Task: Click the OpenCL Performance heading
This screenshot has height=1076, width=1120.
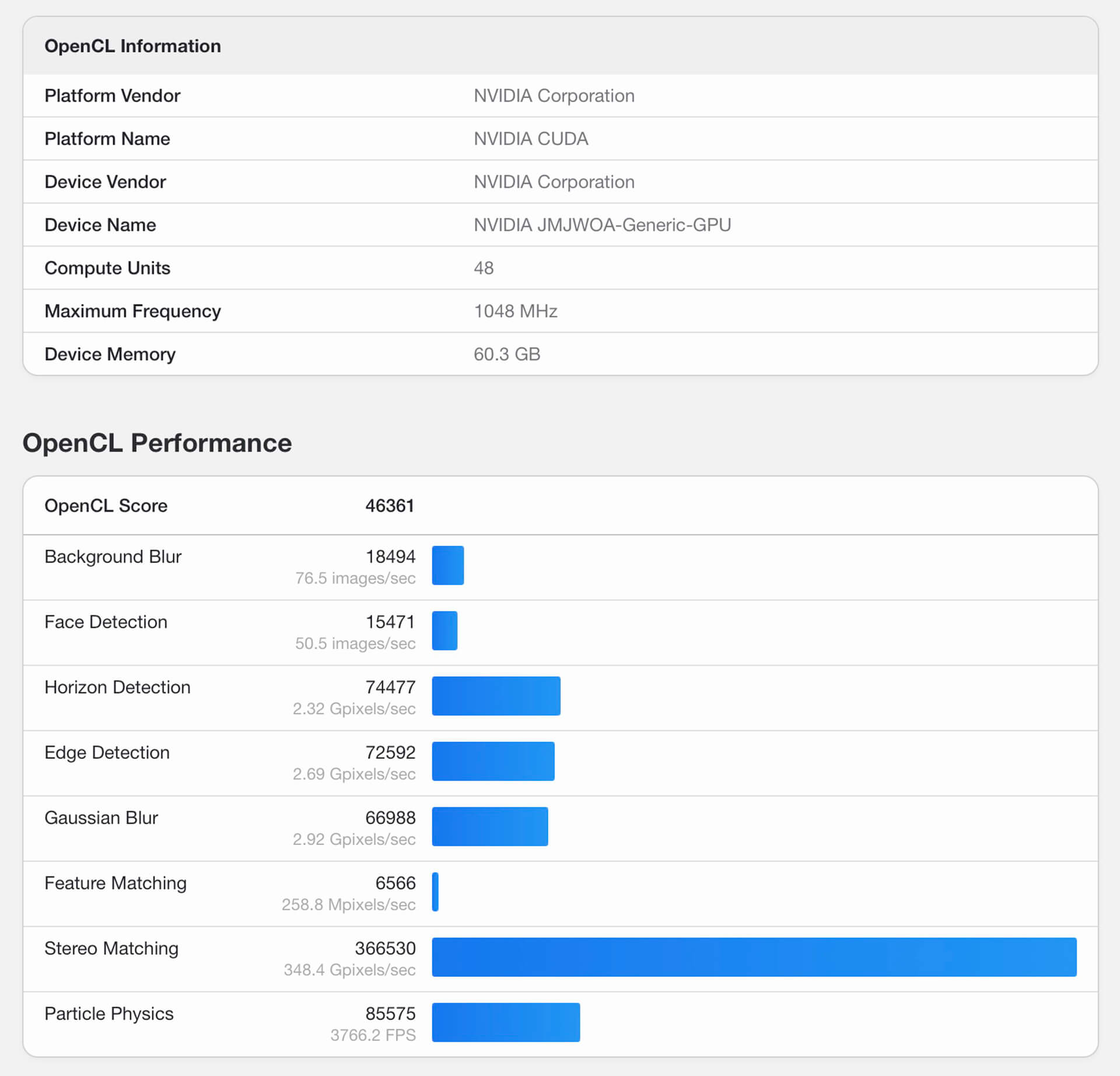Action: [157, 443]
